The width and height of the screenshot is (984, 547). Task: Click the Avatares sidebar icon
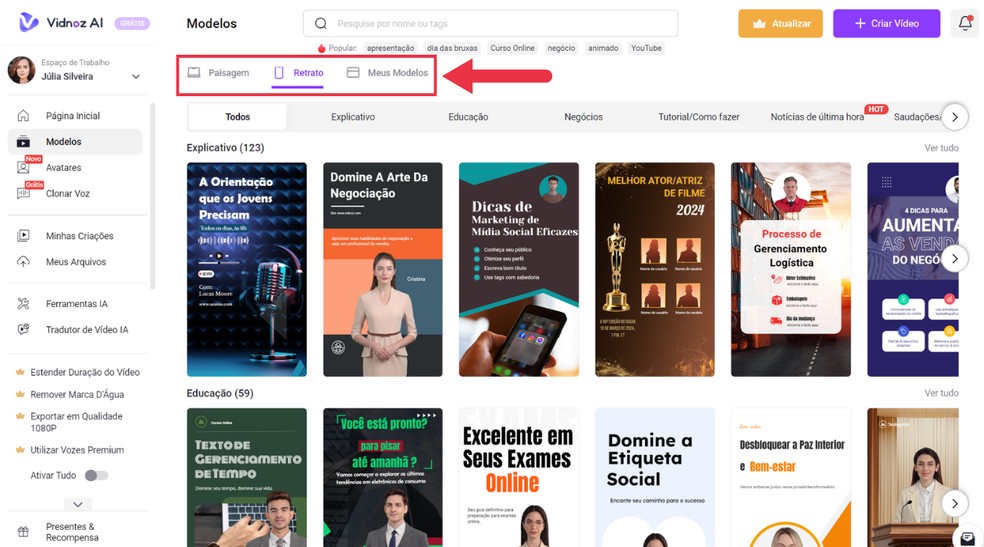coord(23,167)
